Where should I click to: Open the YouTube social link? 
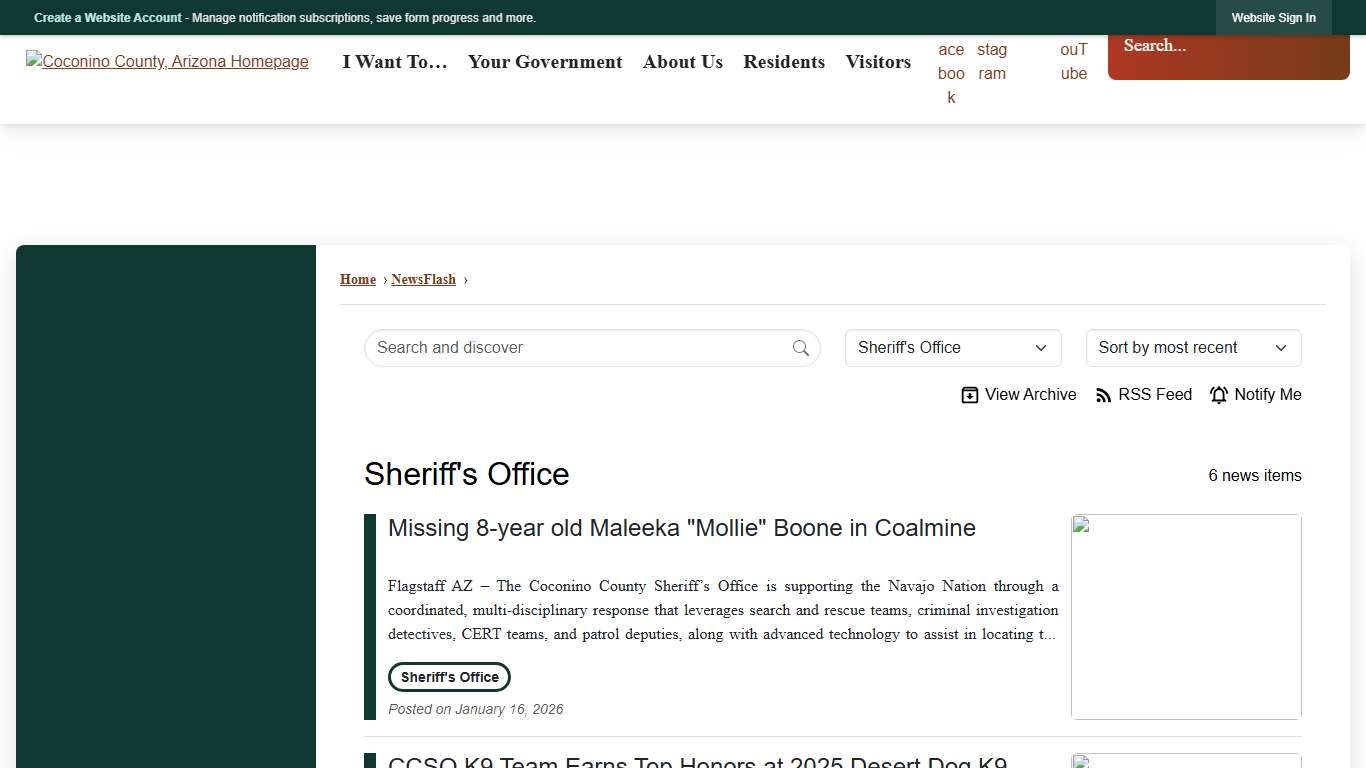pyautogui.click(x=1073, y=61)
